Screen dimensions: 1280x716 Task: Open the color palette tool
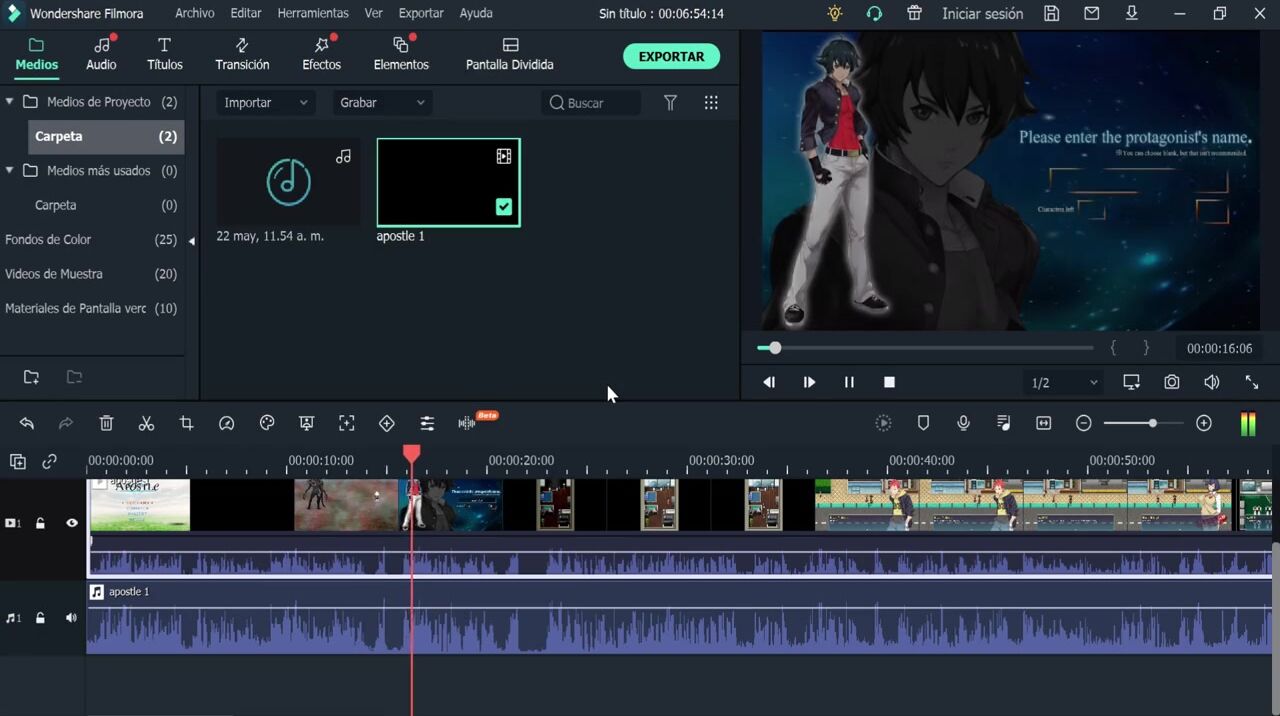coord(267,424)
